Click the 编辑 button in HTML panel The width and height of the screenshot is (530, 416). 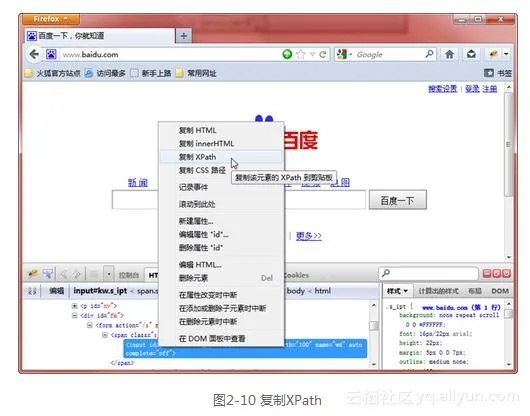56,291
